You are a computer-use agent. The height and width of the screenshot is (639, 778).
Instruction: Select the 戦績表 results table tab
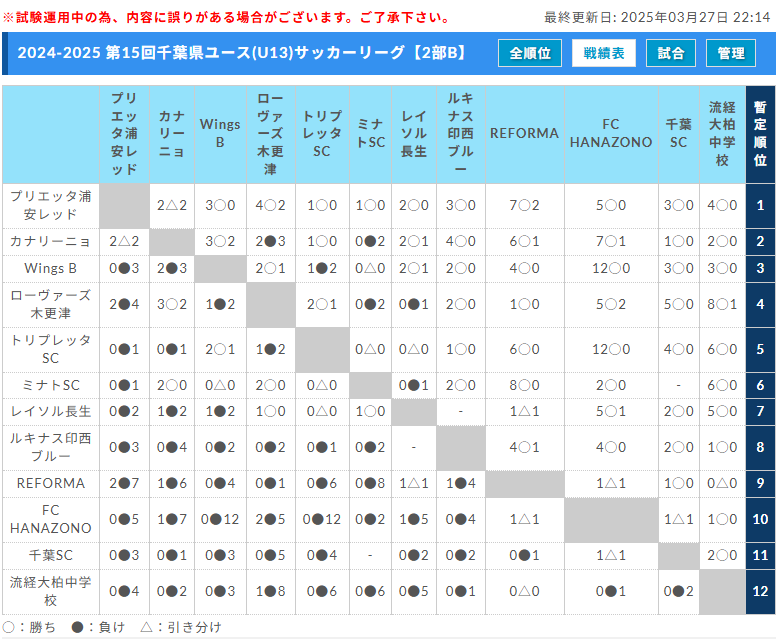pos(604,53)
